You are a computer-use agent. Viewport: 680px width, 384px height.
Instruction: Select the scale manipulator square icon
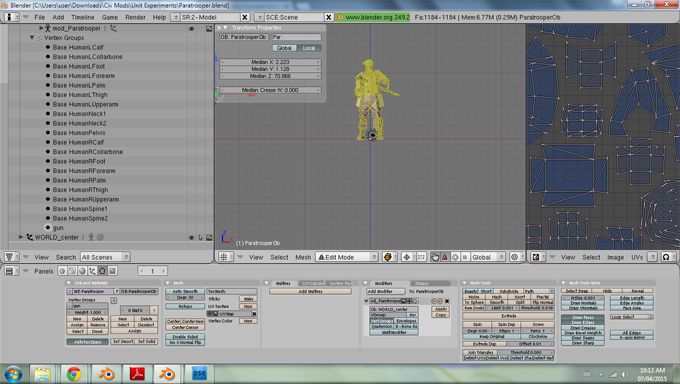pos(465,257)
